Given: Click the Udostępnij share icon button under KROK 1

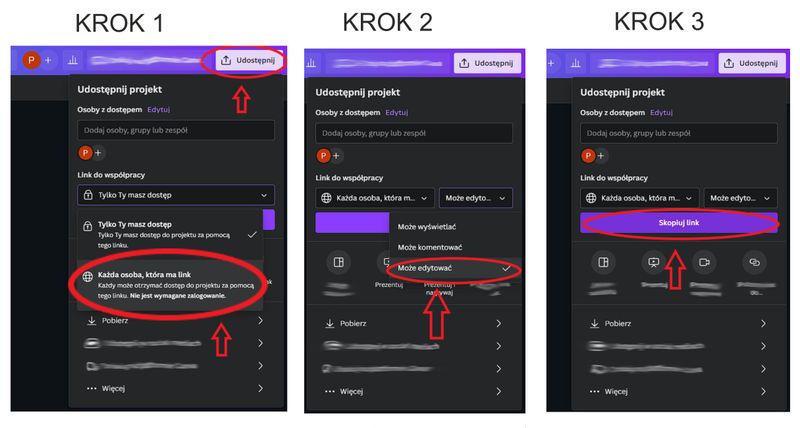Looking at the screenshot, I should (x=247, y=60).
